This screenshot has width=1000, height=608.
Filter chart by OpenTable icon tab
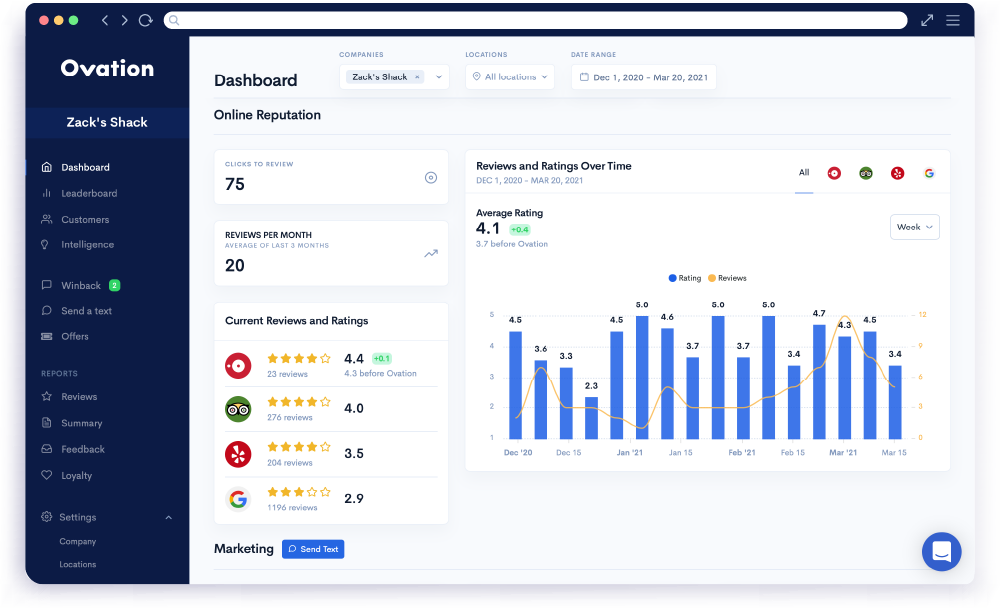click(834, 173)
